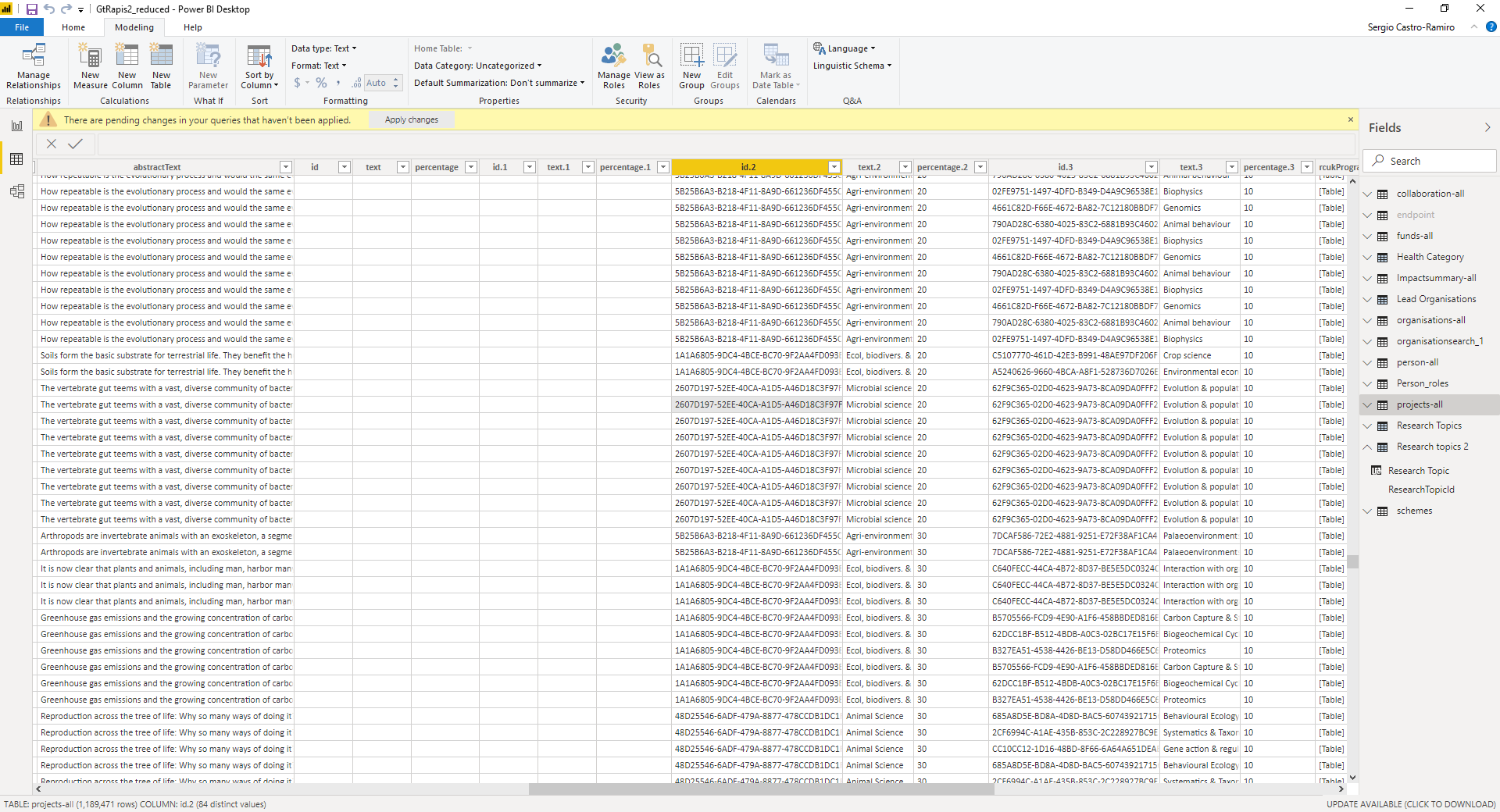
Task: Click Edit Groups icon
Action: click(x=725, y=66)
